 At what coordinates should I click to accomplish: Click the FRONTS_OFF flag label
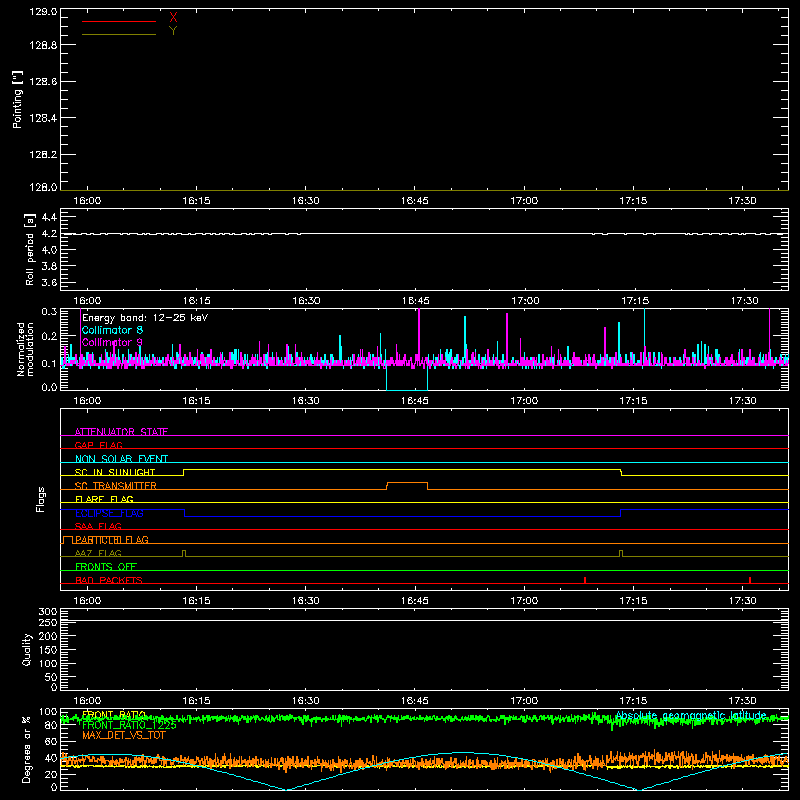106,566
